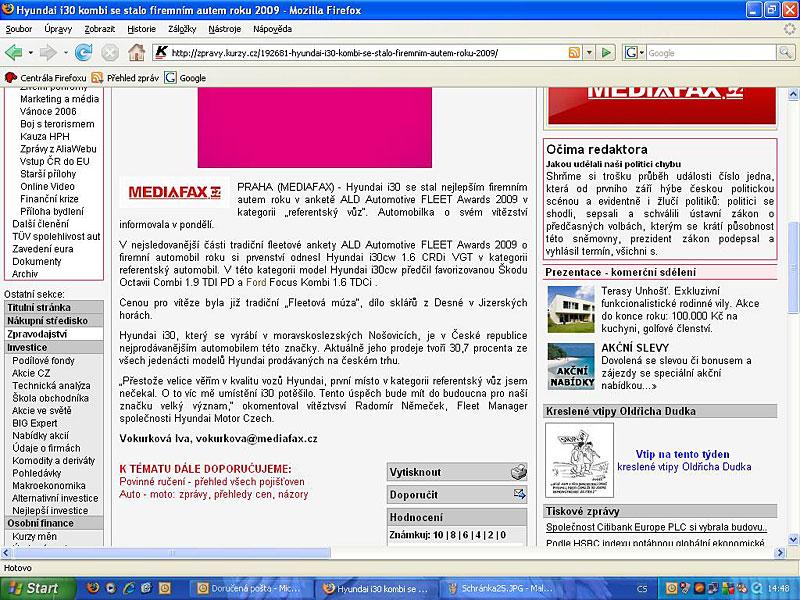
Task: Switch to the Doručená pošta taskbar window
Action: pos(252,588)
